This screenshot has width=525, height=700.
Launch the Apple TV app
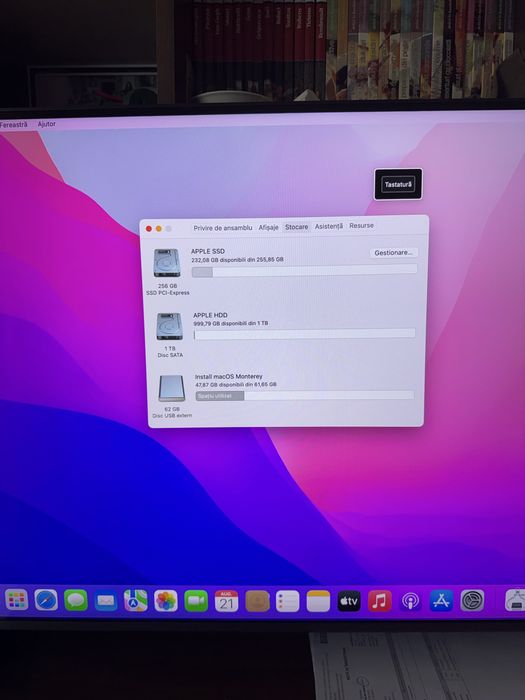[349, 601]
